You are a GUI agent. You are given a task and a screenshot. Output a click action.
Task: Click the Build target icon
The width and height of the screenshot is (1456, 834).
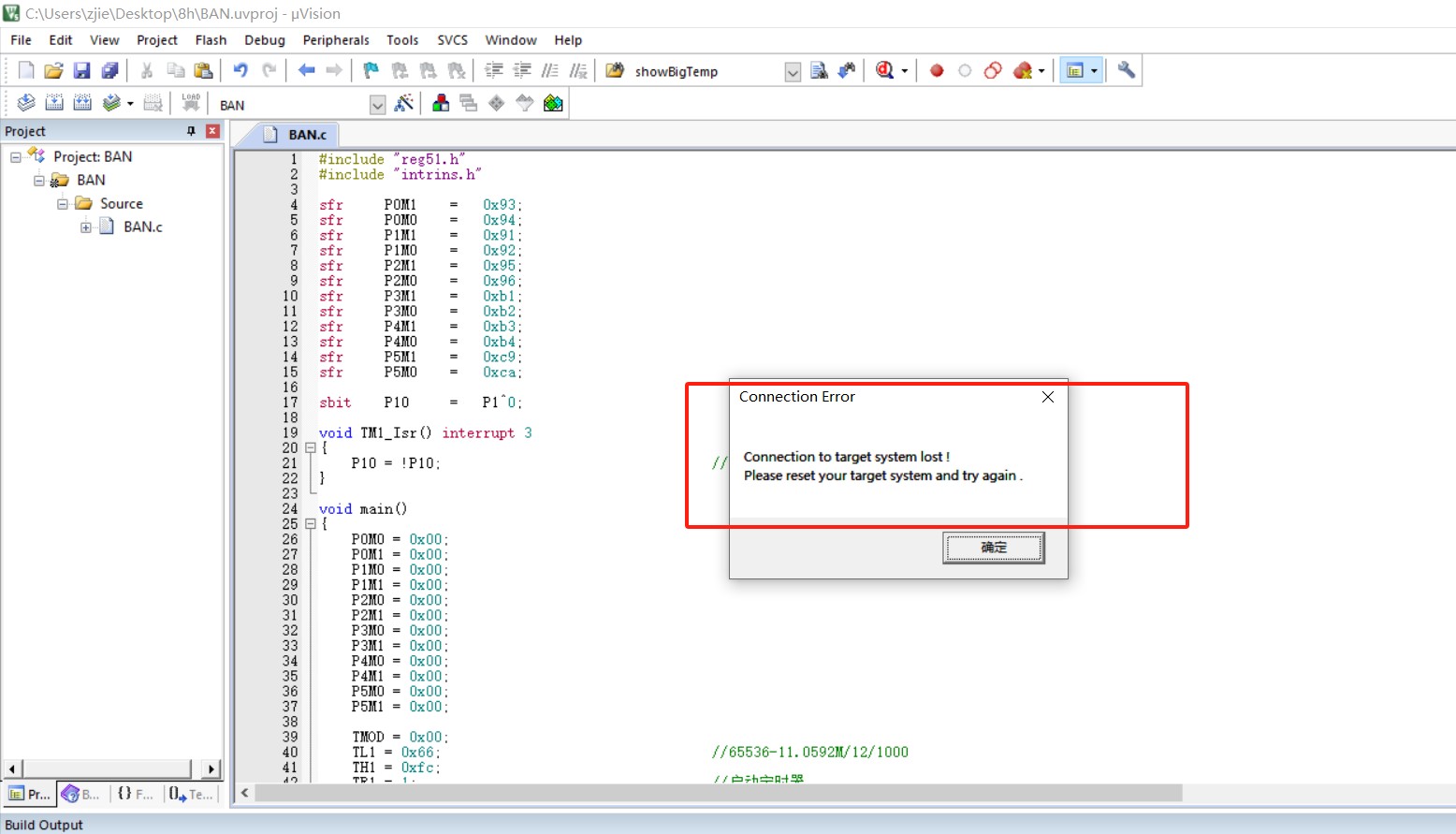(54, 103)
